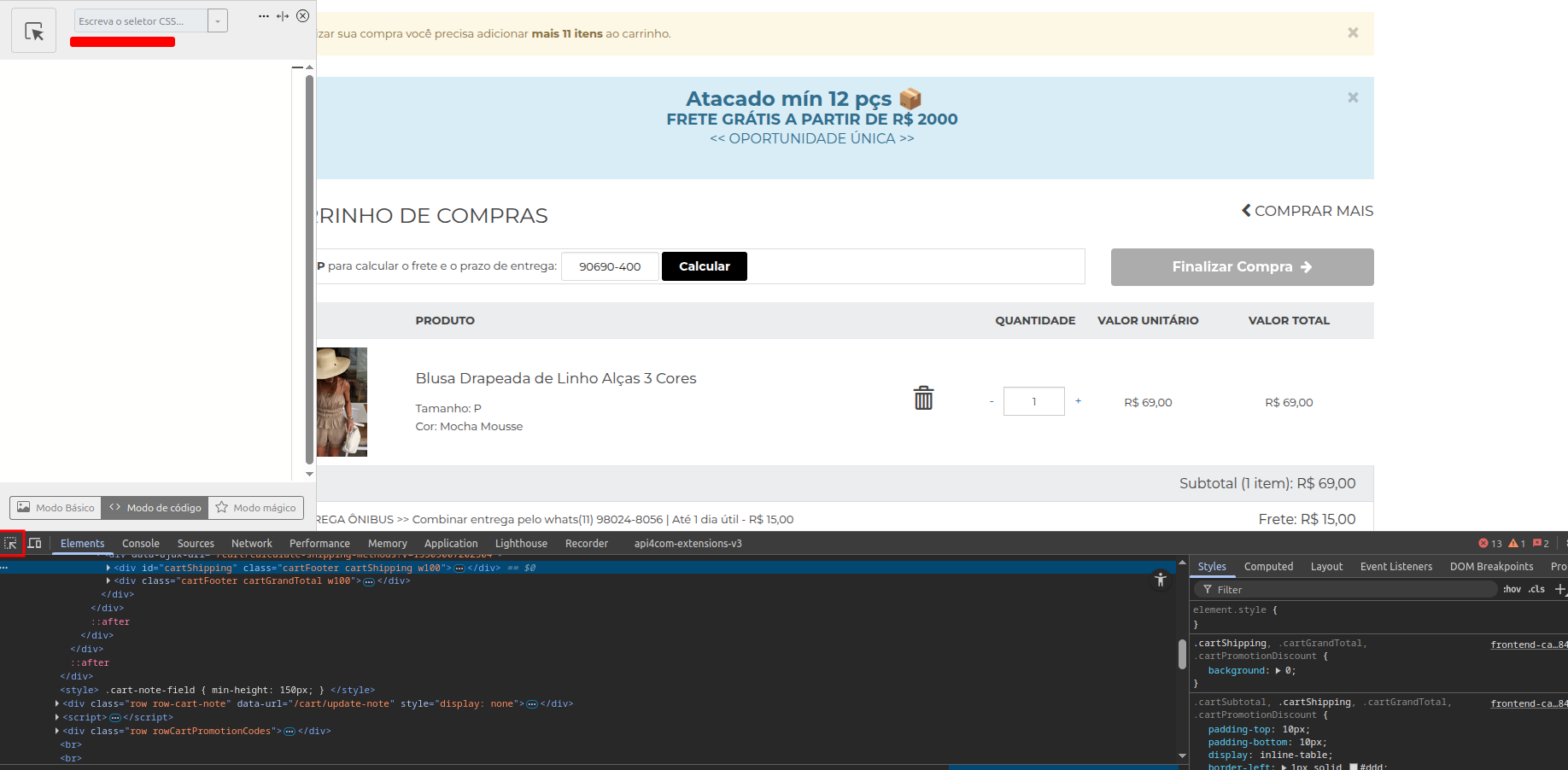Image resolution: width=1568 pixels, height=770 pixels.
Task: Expand the cartShipping div node
Action: point(108,568)
